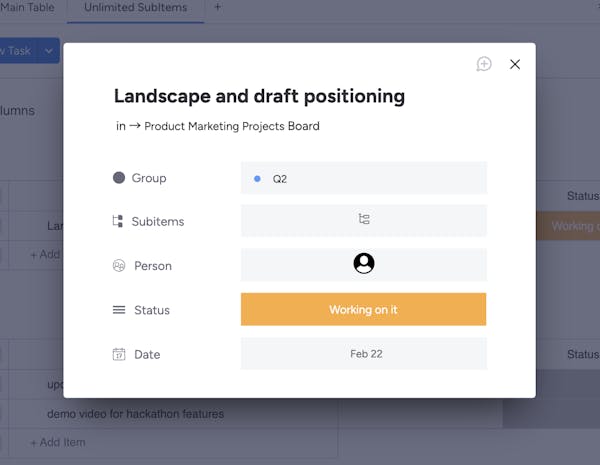Screen dimensions: 600x465
Task: Click the Status column lines icon
Action: (119, 310)
